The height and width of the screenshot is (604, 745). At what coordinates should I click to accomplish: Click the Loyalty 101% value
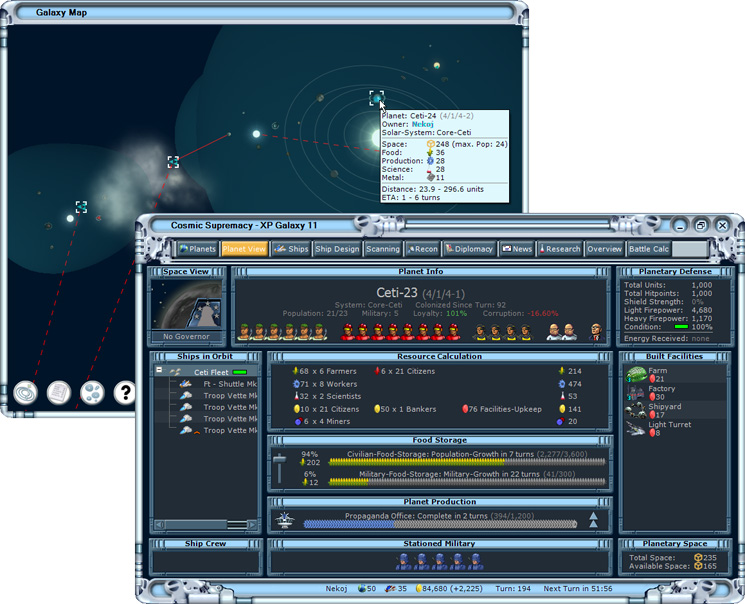tap(457, 314)
